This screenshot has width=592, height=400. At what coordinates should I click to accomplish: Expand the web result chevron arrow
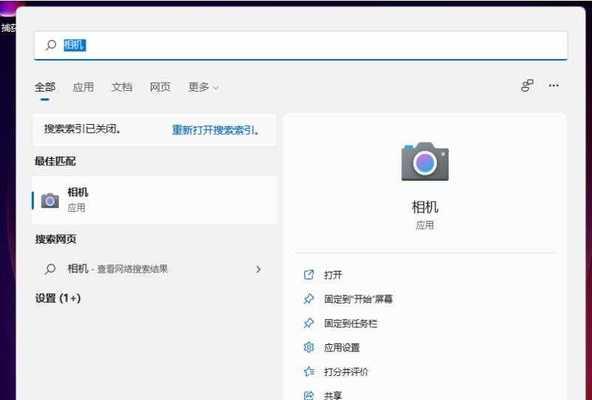pos(259,269)
